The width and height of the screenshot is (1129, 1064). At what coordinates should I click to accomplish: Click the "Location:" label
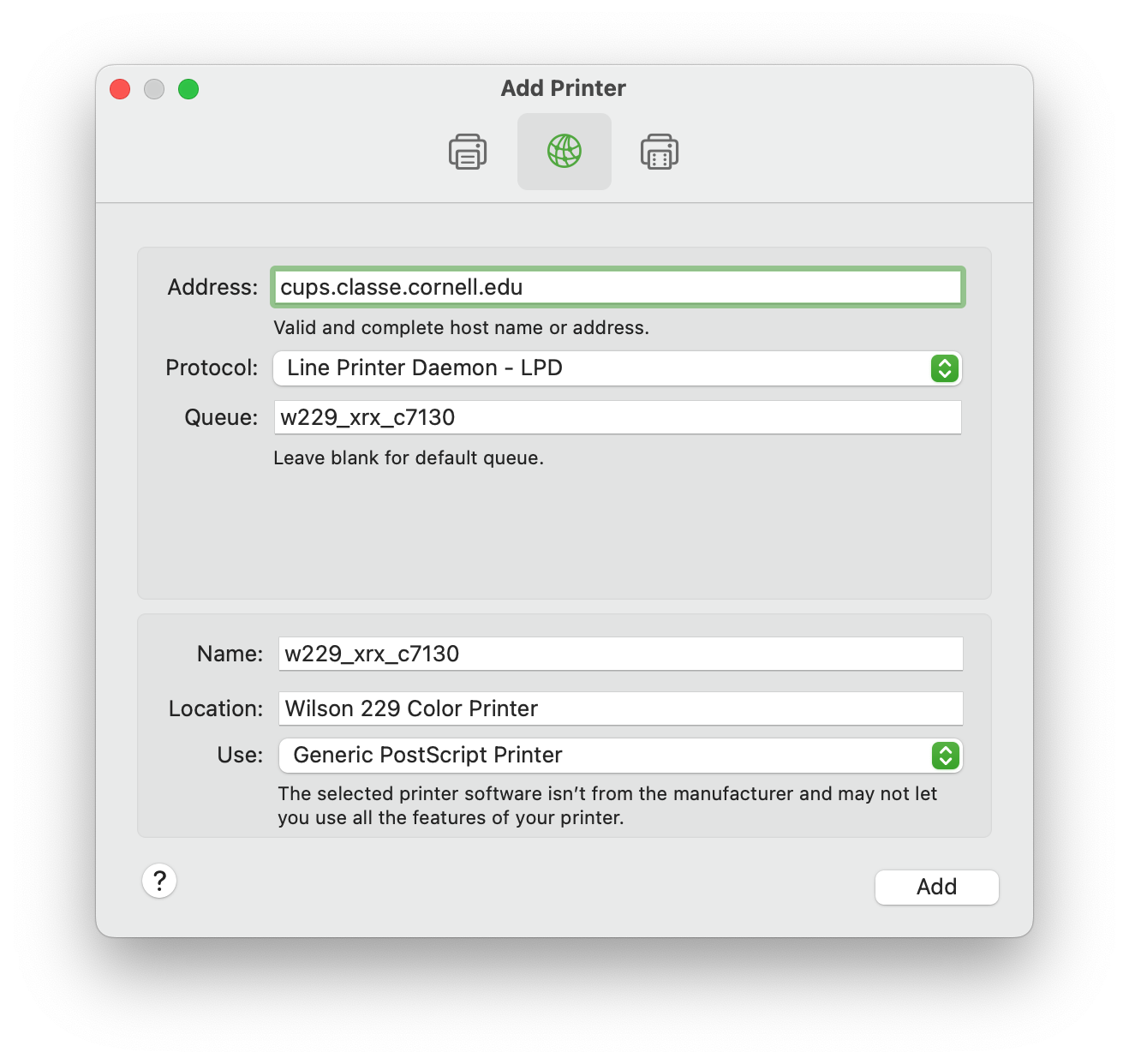tap(216, 708)
